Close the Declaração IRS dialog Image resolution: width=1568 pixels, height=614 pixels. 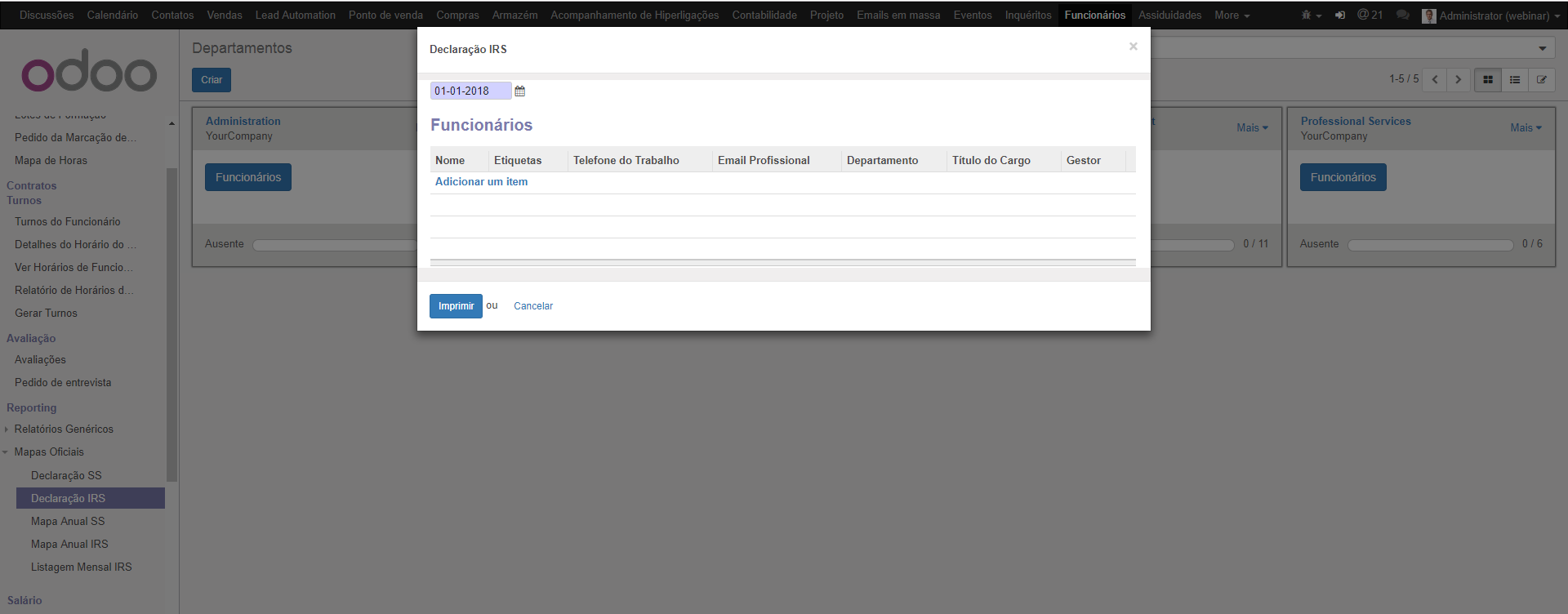coord(1133,47)
